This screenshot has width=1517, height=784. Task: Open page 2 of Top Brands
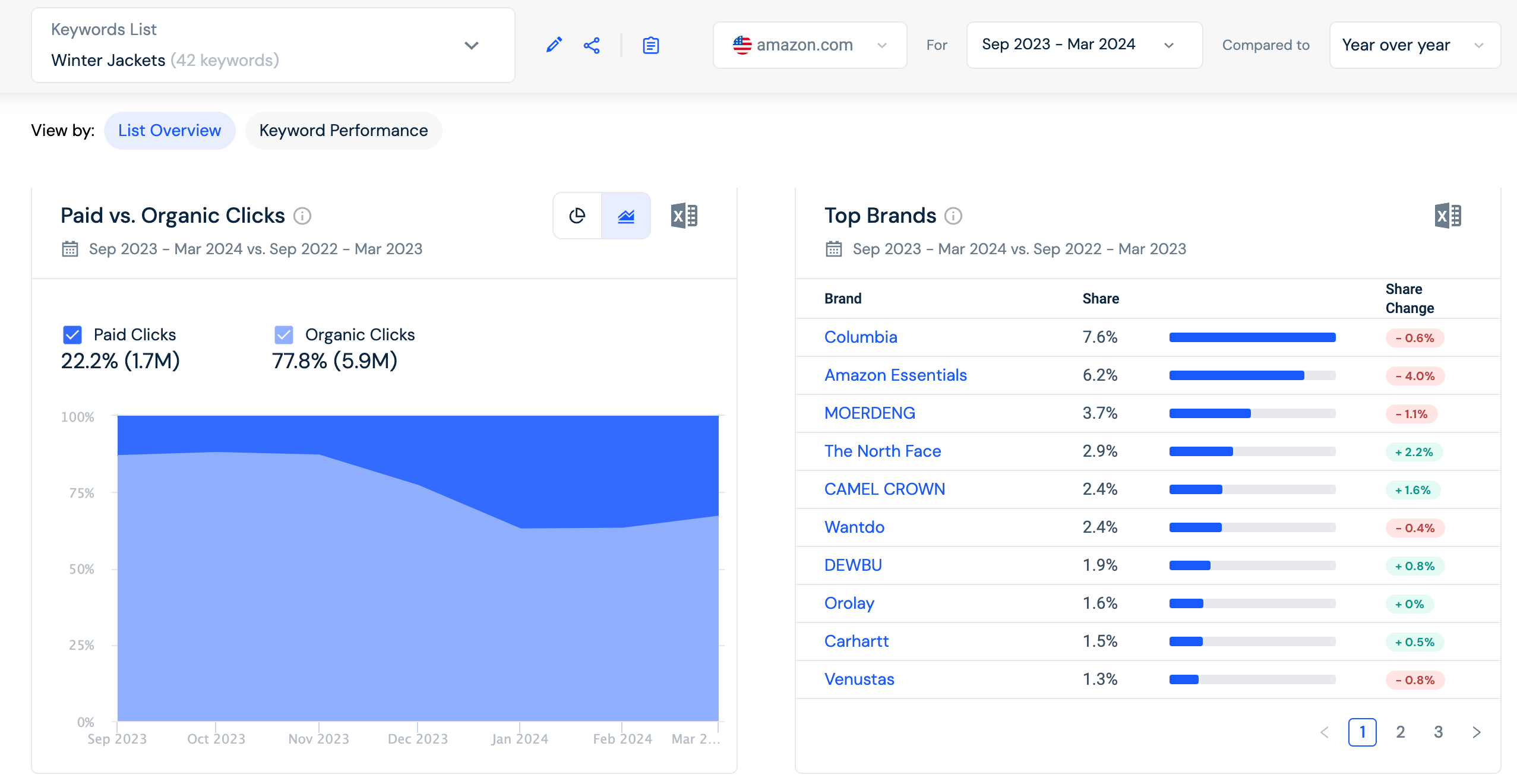tap(1401, 732)
